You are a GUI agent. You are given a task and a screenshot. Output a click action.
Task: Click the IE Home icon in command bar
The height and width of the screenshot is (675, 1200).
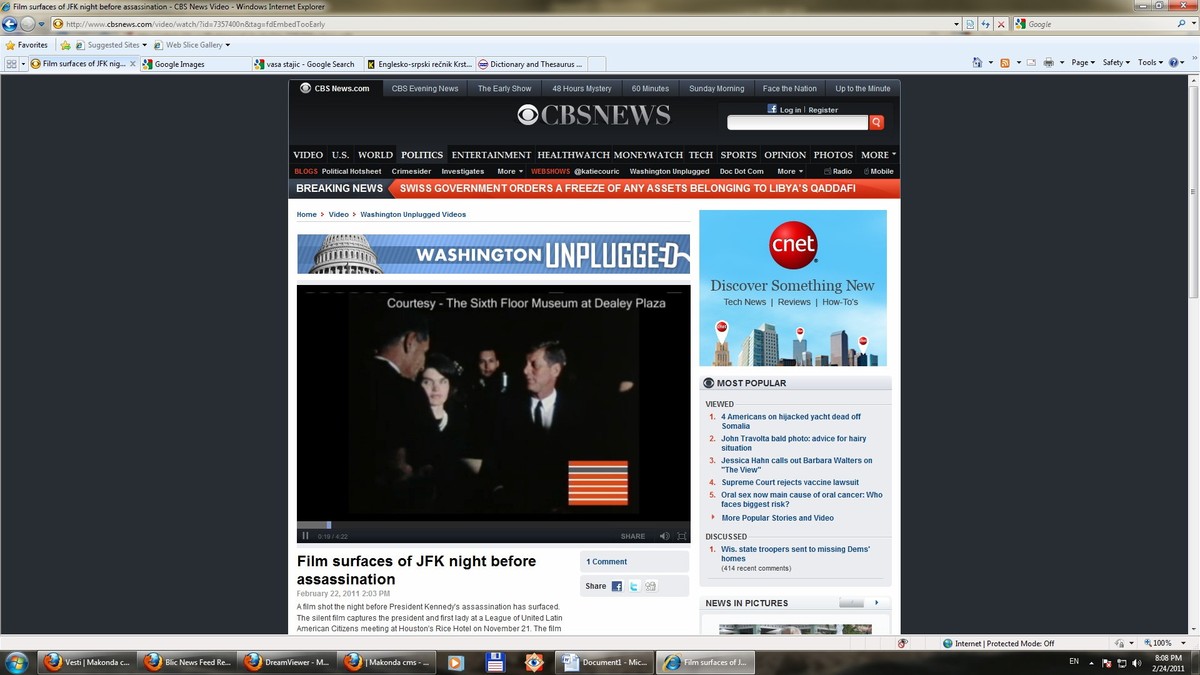977,62
